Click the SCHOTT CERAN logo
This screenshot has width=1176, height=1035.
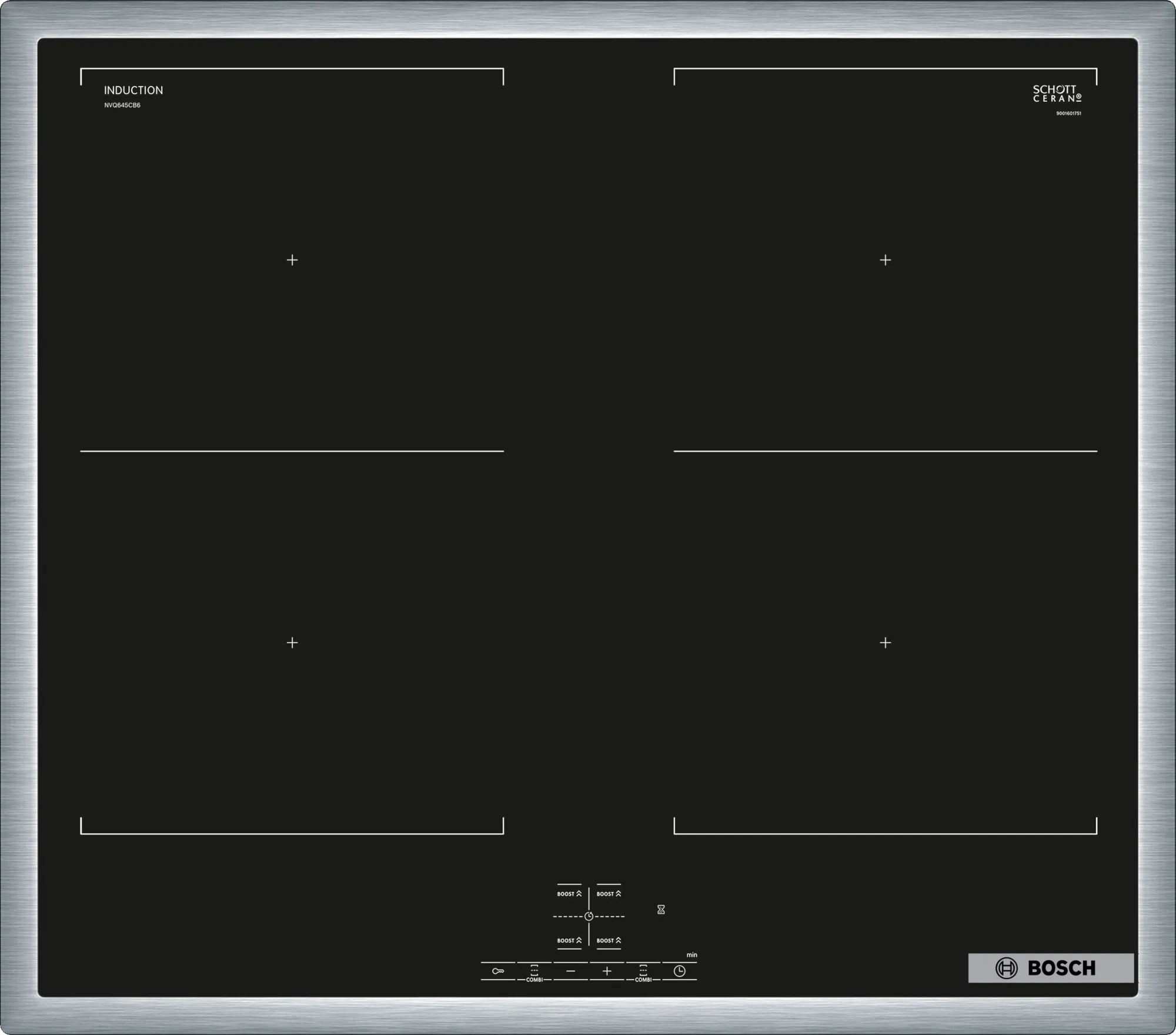tap(1057, 94)
